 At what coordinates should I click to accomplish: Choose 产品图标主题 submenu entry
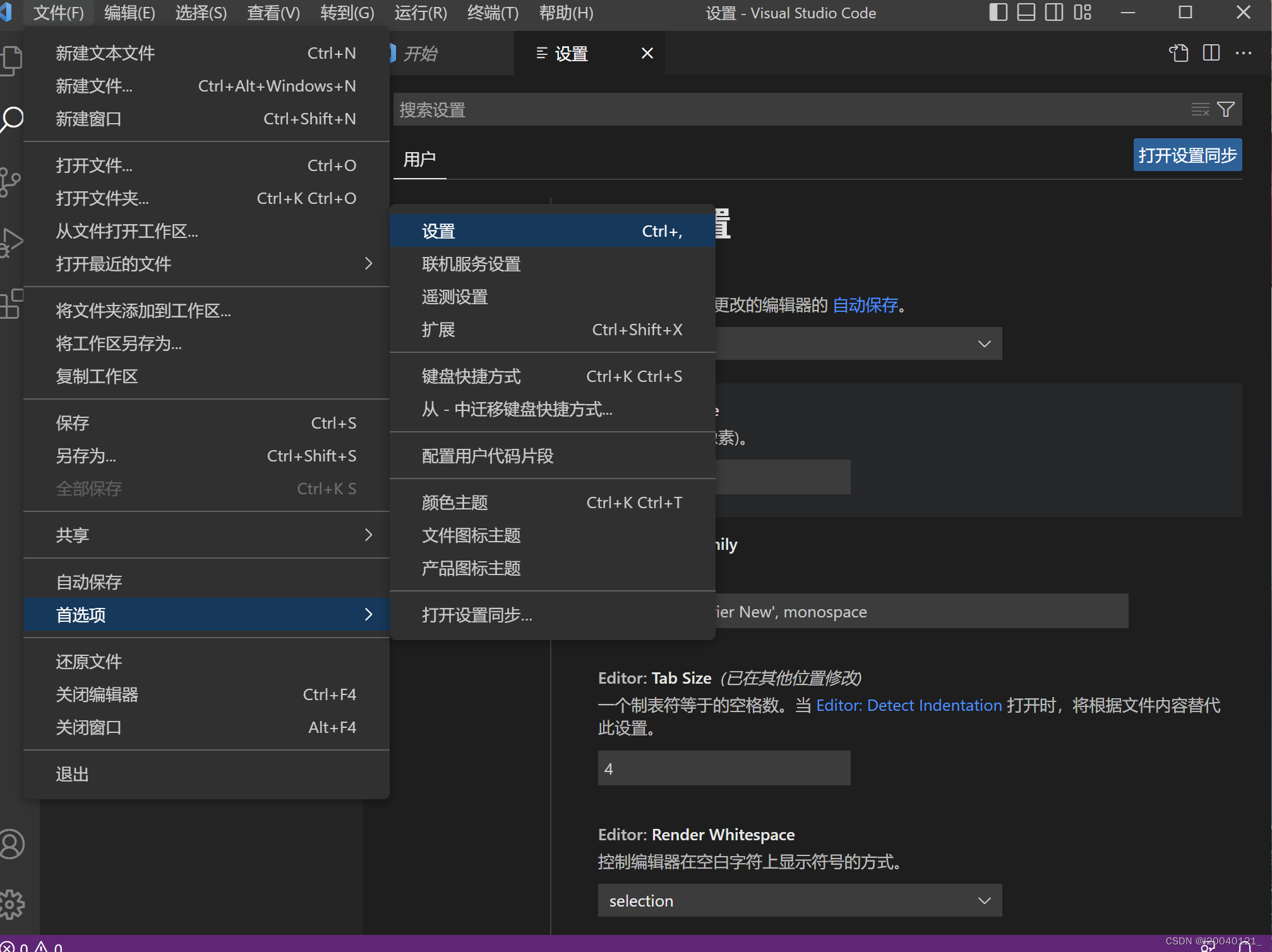[x=552, y=568]
